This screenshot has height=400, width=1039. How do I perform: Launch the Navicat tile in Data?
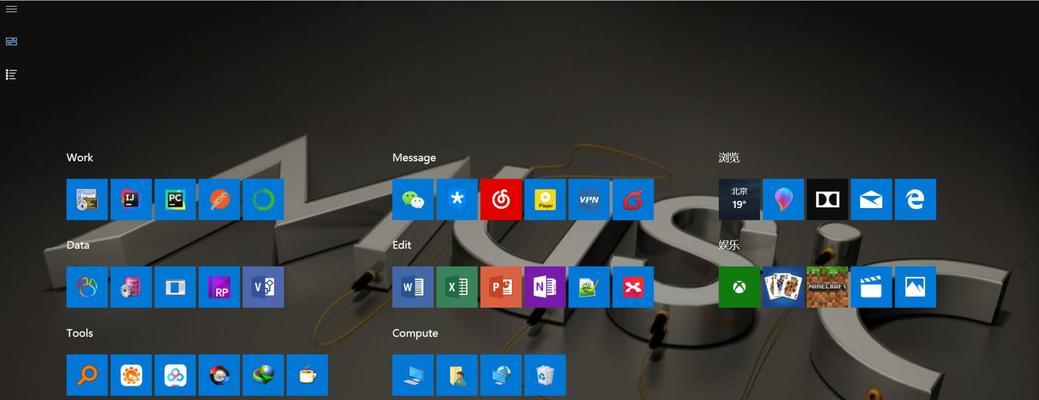coord(87,287)
